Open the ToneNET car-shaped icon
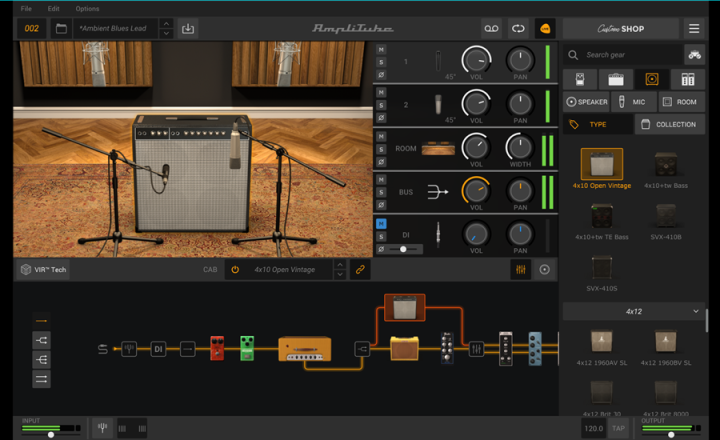Screen dimensions: 720x440 tap(694, 55)
